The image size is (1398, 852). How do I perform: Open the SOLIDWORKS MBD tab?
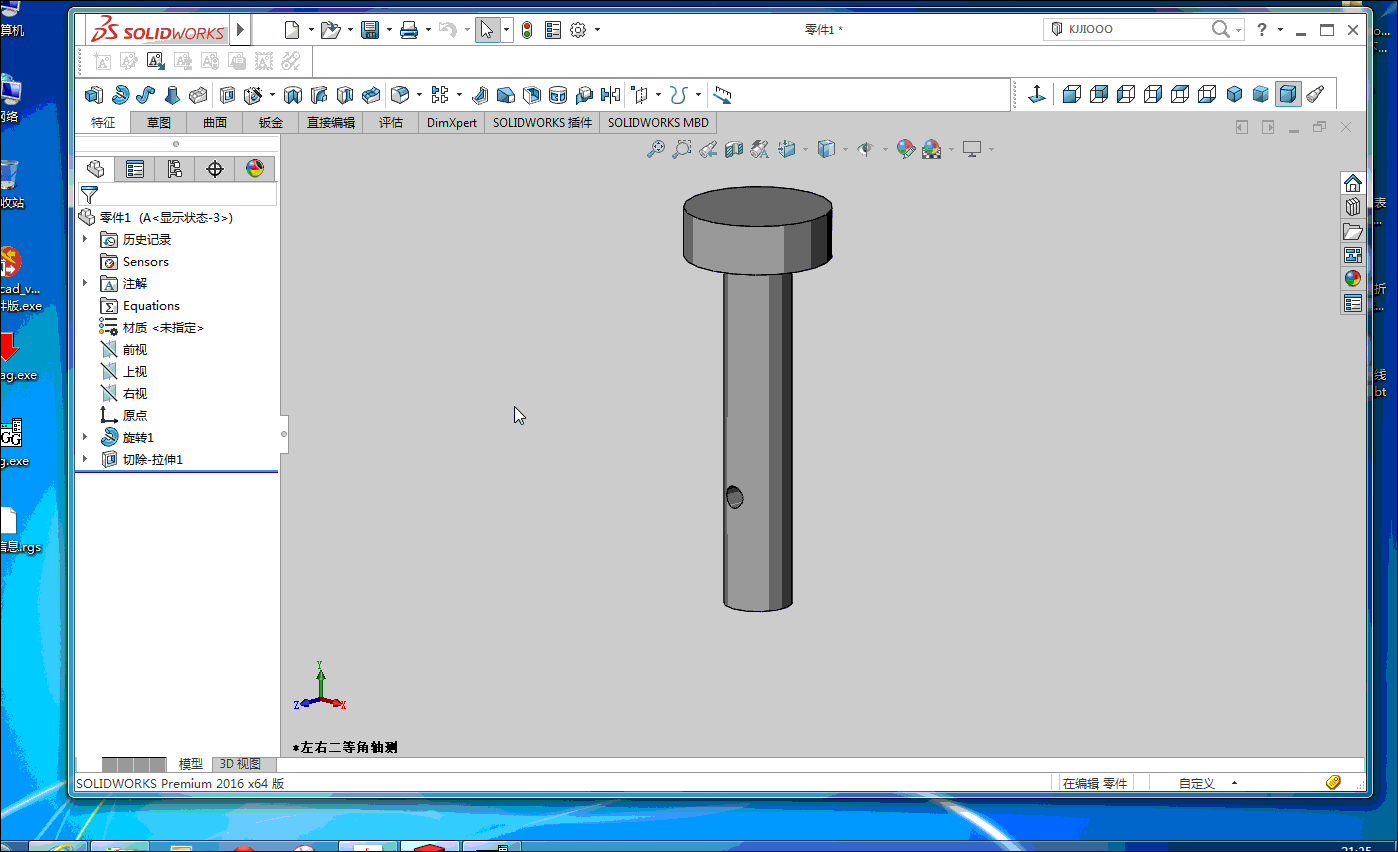point(658,123)
